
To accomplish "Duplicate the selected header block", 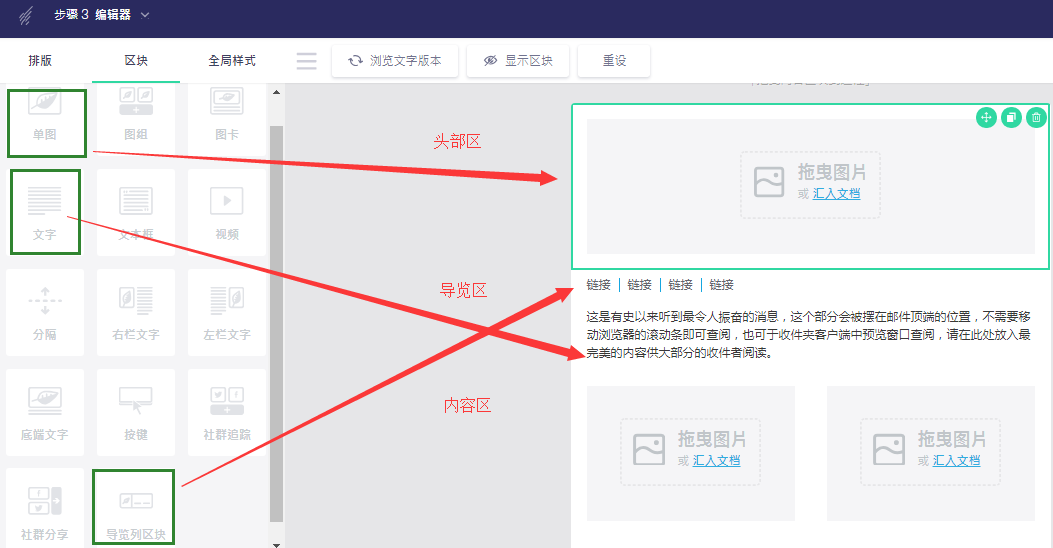I will coord(1011,118).
